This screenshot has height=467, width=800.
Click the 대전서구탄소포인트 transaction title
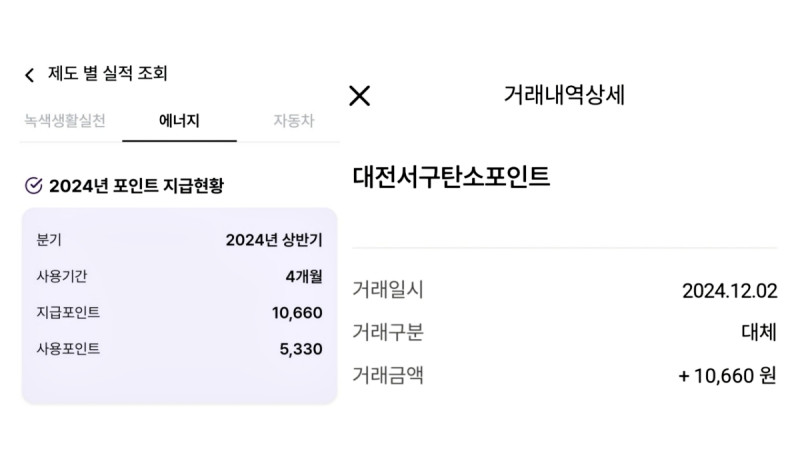pos(451,177)
